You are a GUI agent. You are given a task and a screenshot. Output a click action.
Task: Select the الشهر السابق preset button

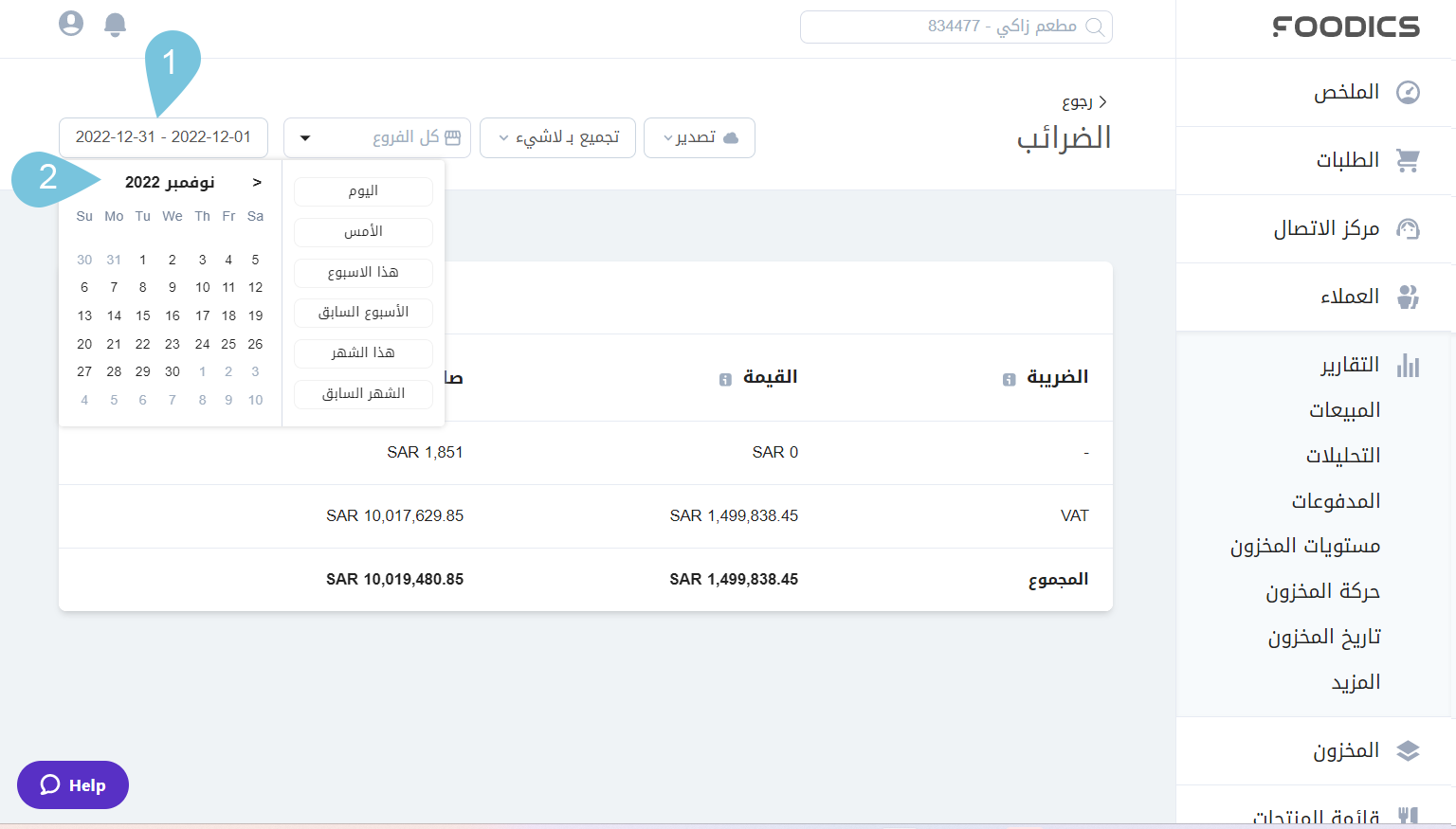[363, 393]
